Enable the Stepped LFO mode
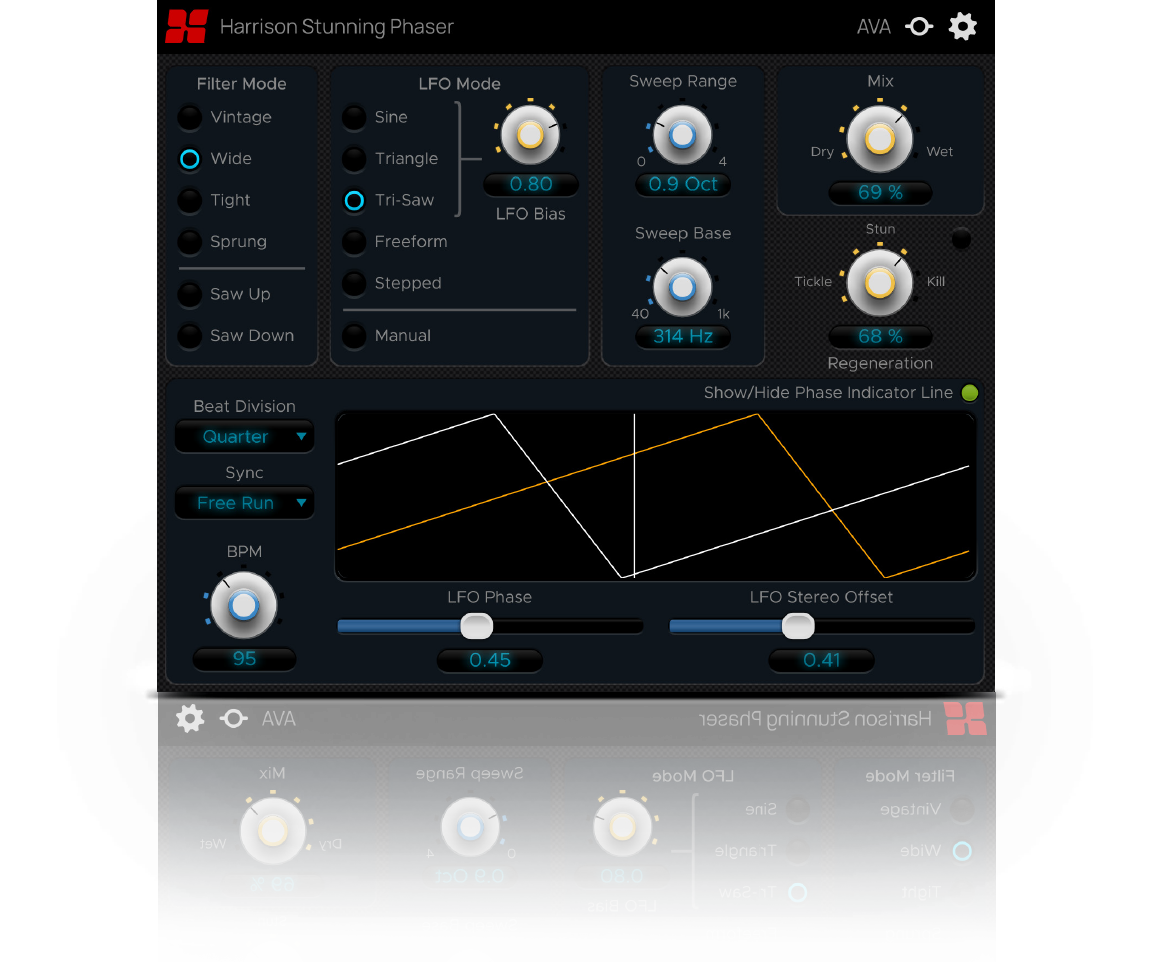 point(354,283)
